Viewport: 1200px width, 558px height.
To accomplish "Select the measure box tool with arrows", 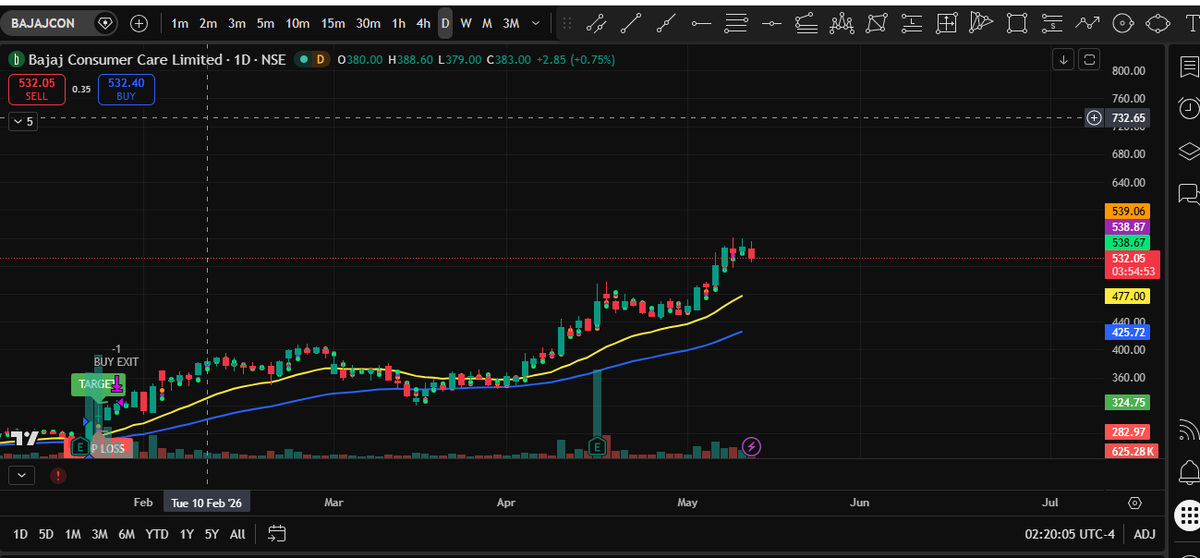I will (947, 23).
